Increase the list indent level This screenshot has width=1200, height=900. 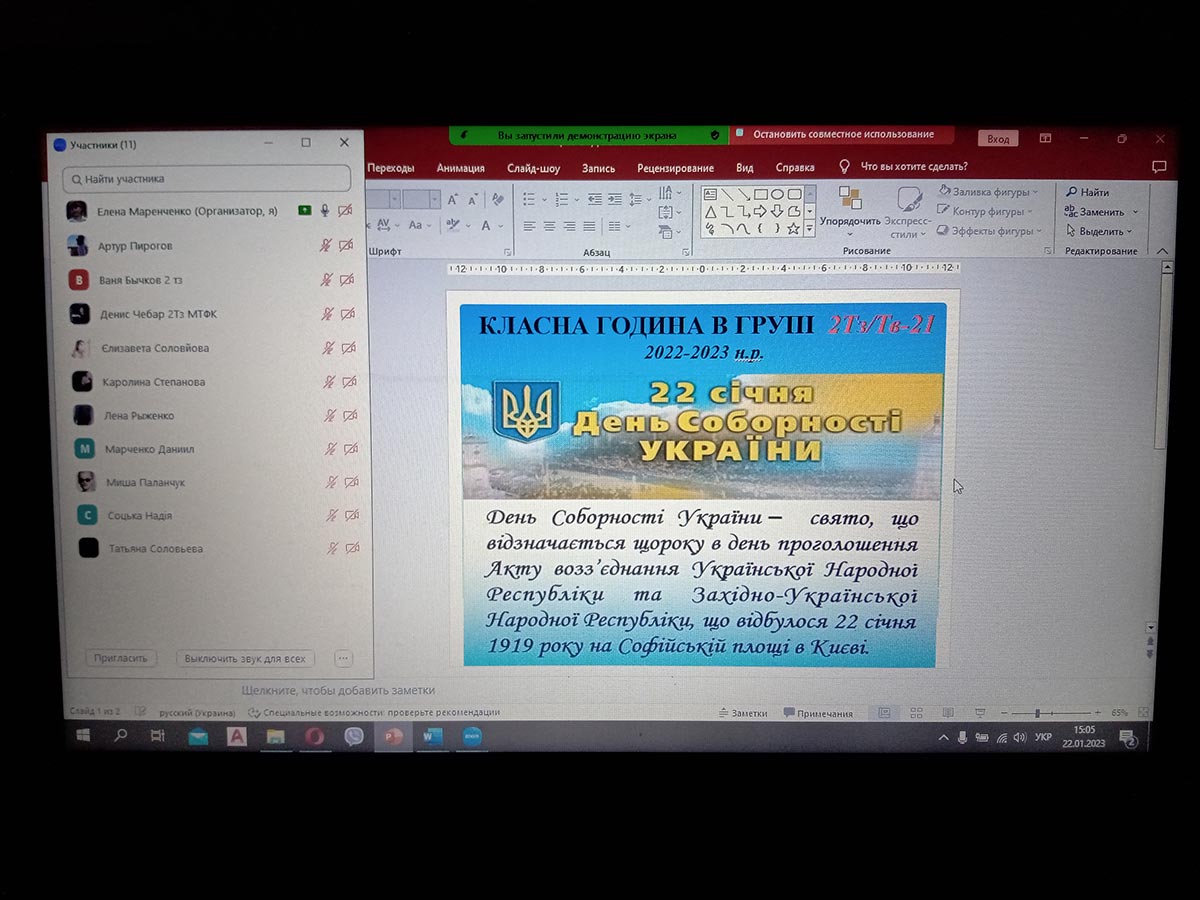(x=614, y=199)
